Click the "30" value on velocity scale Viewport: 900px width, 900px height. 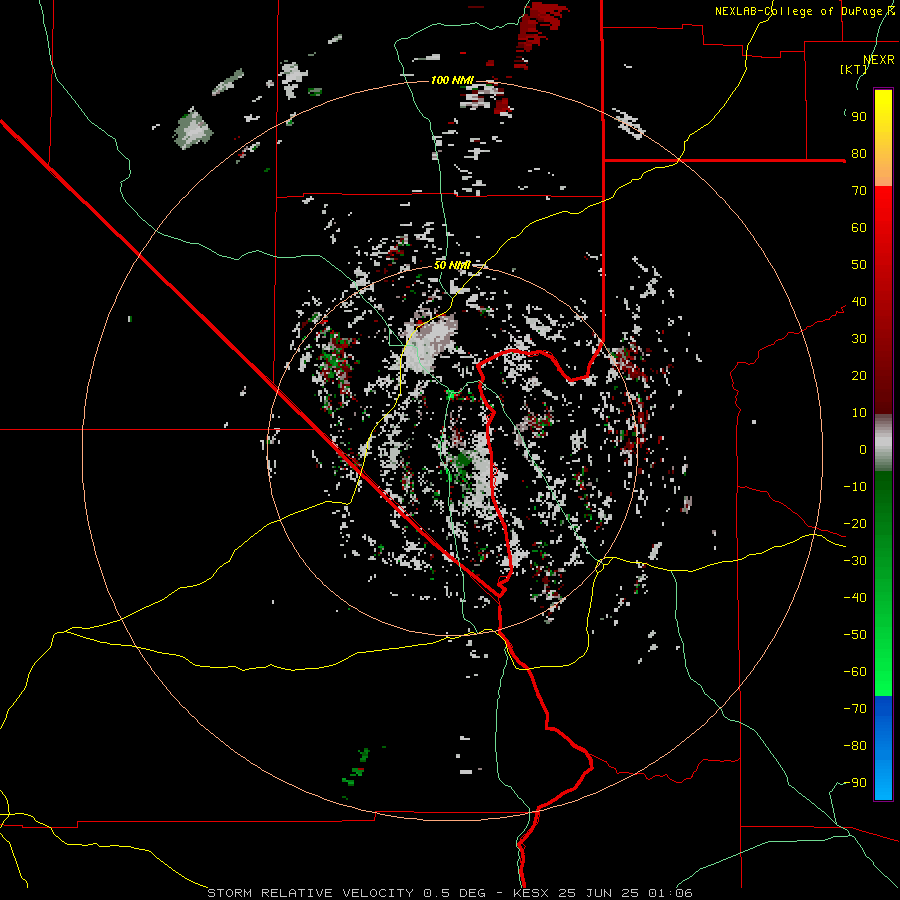pos(859,339)
